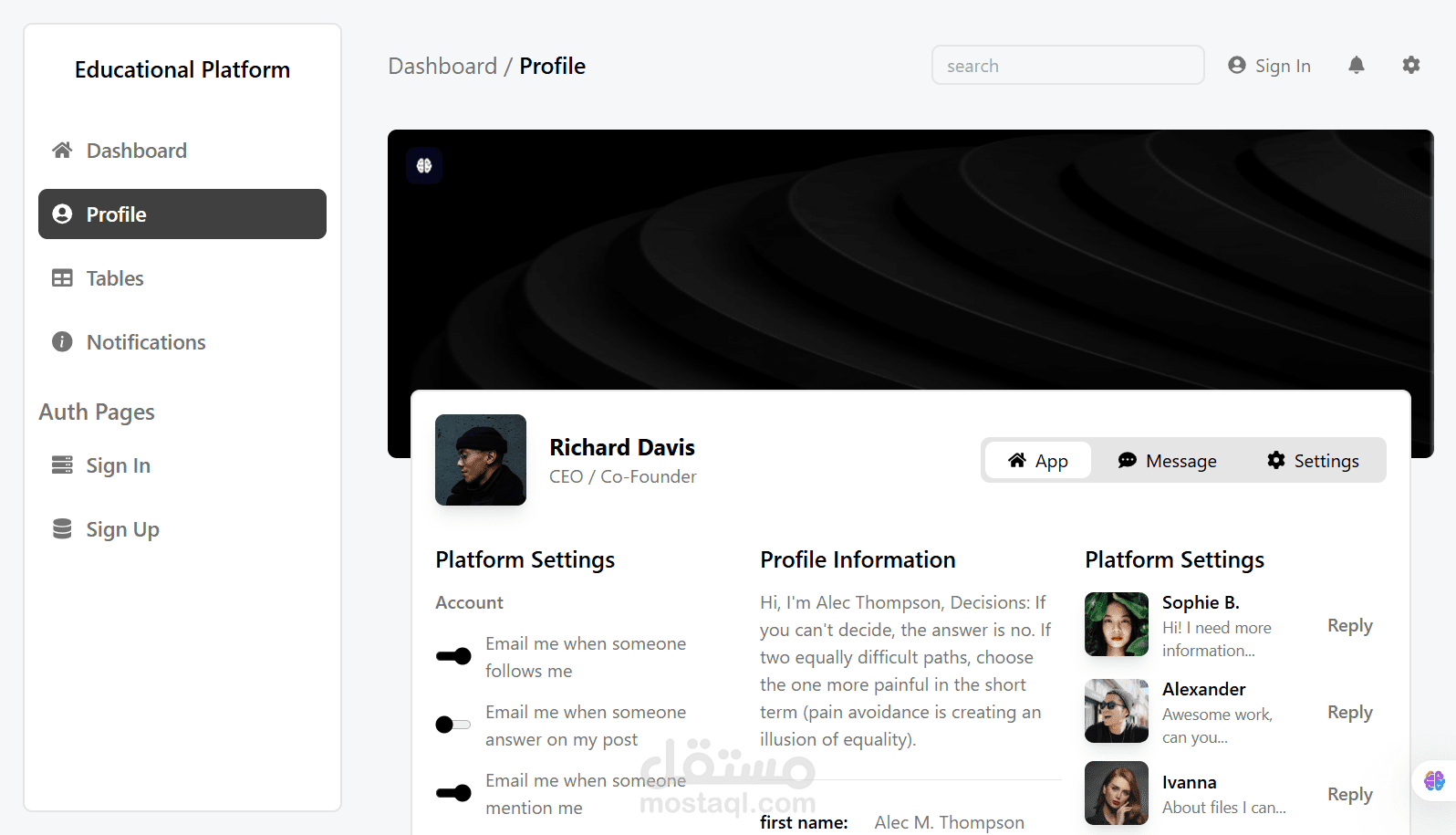
Task: Click the brain icon on the dark banner
Action: pos(424,166)
